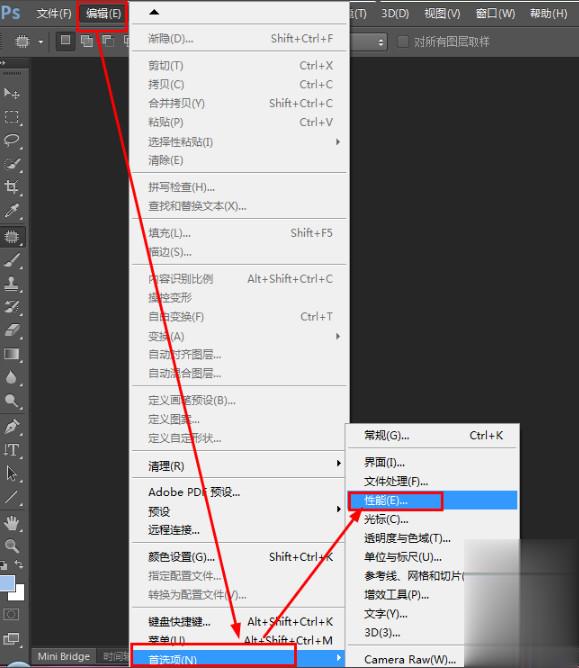The height and width of the screenshot is (668, 579).
Task: Select the Path Selection tool
Action: tap(11, 473)
